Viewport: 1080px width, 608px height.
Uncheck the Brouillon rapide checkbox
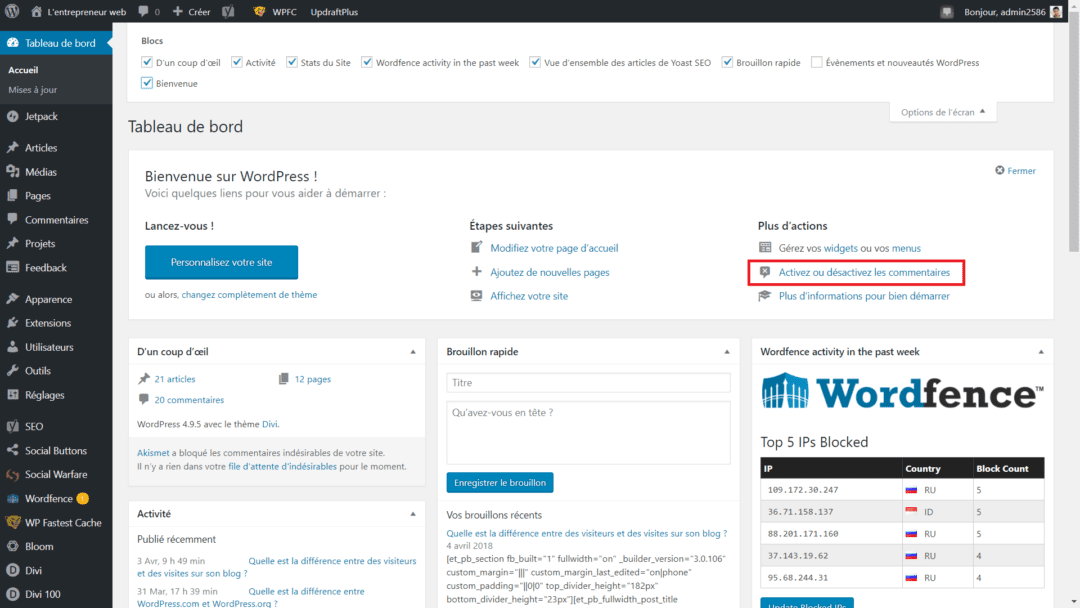pos(727,62)
